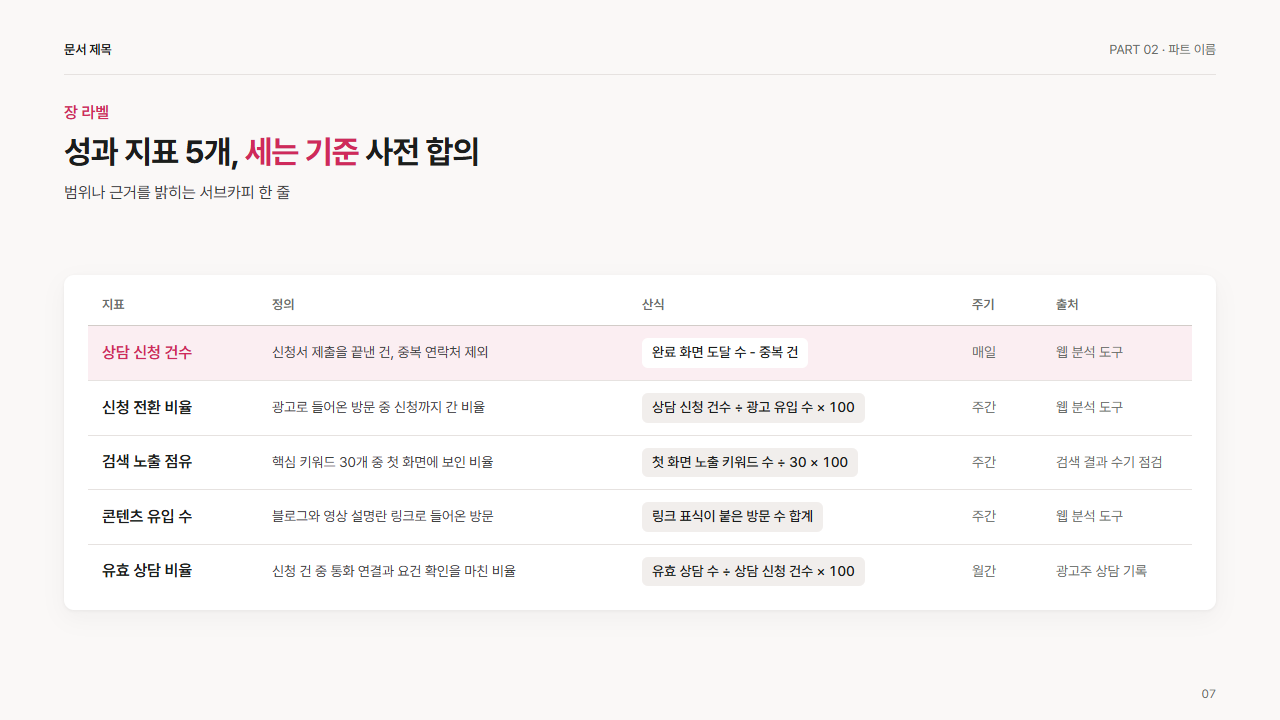
Task: Click "주간" in the 신청 전환 비율 row
Action: pyautogui.click(x=984, y=407)
